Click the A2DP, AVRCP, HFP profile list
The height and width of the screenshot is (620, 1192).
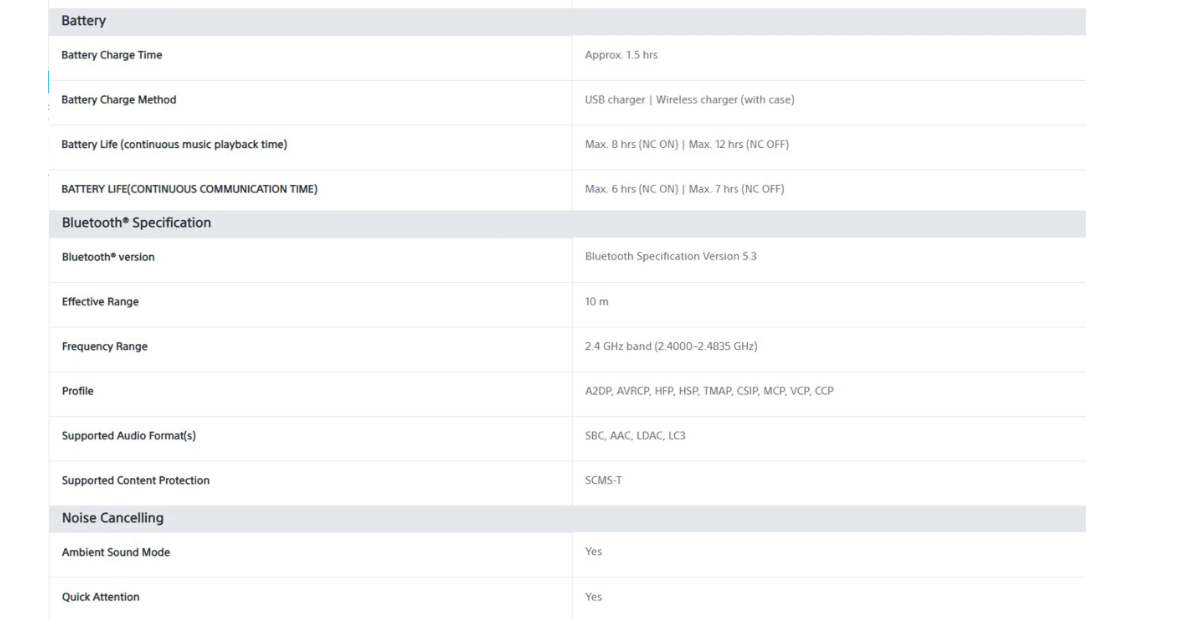click(x=708, y=391)
